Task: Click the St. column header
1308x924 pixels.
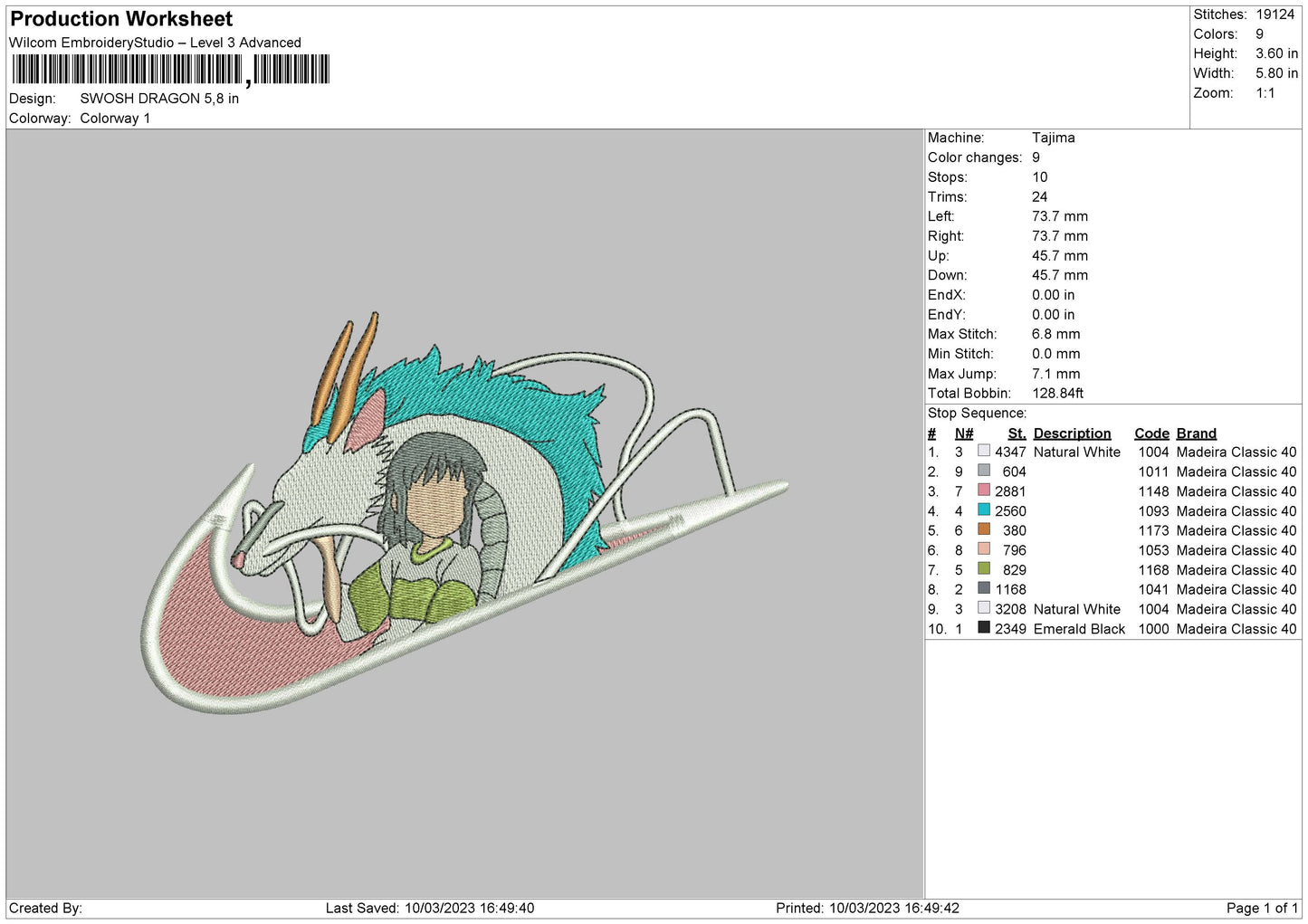Action: click(x=1017, y=433)
